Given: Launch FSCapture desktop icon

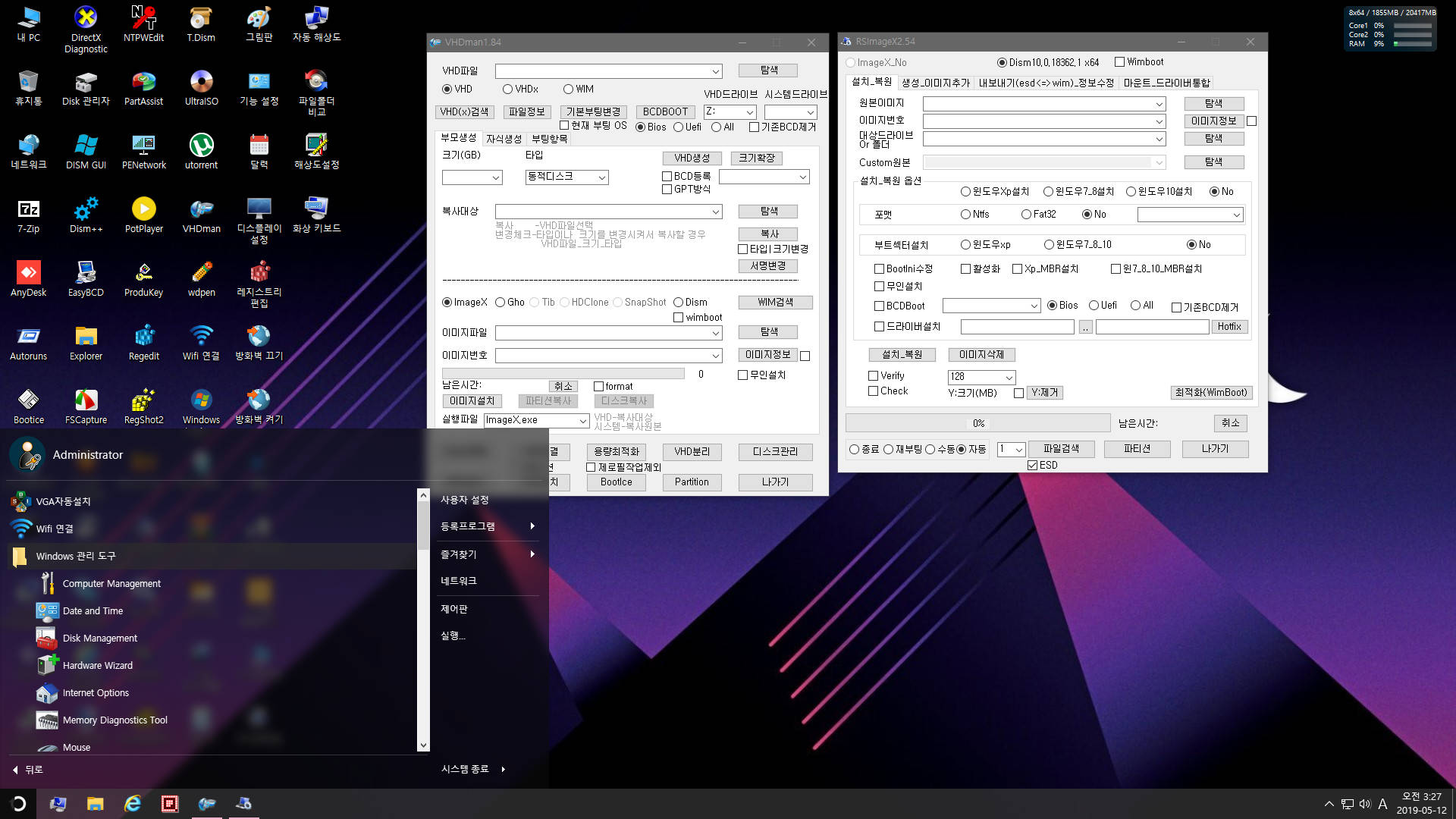Looking at the screenshot, I should click(86, 406).
